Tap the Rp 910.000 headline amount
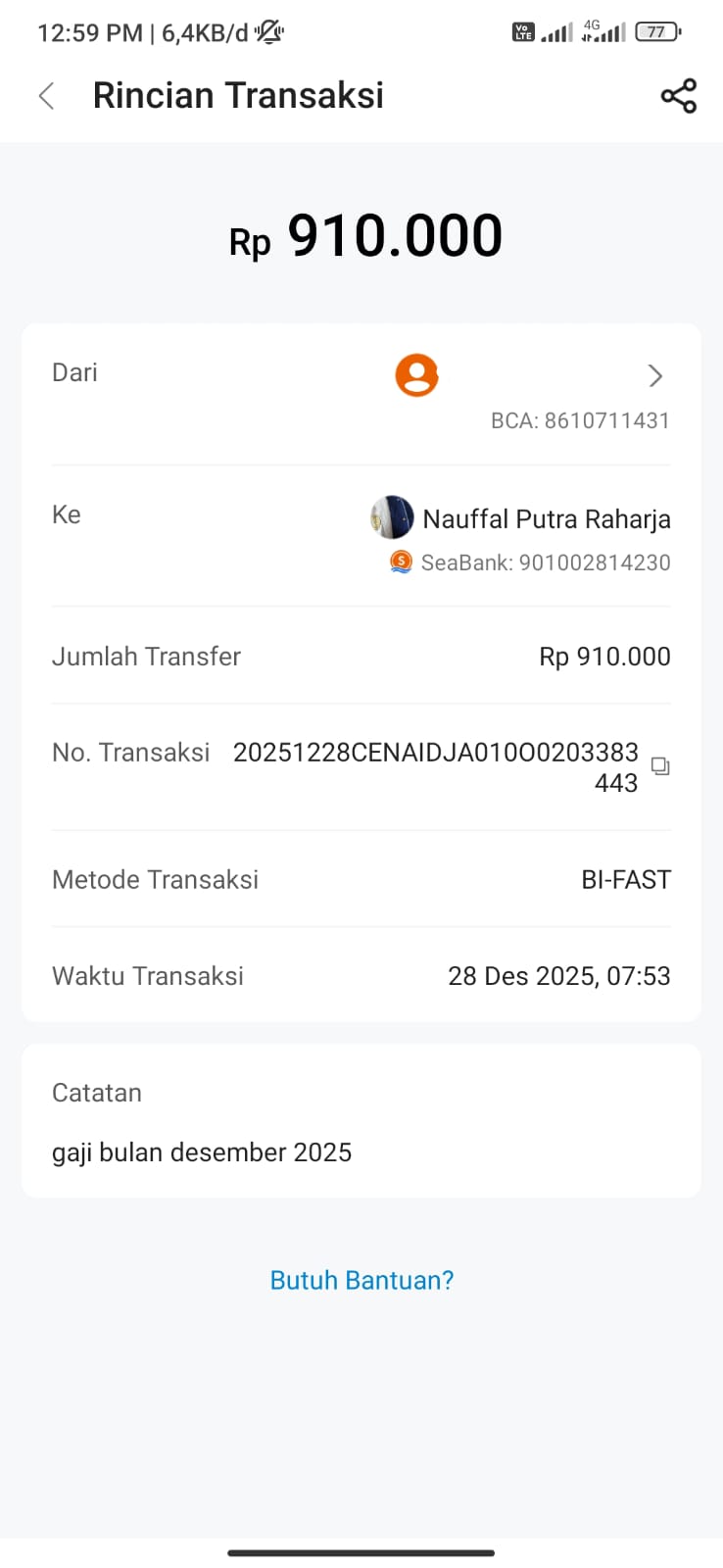Screen dimensions: 723x1568 point(365,237)
